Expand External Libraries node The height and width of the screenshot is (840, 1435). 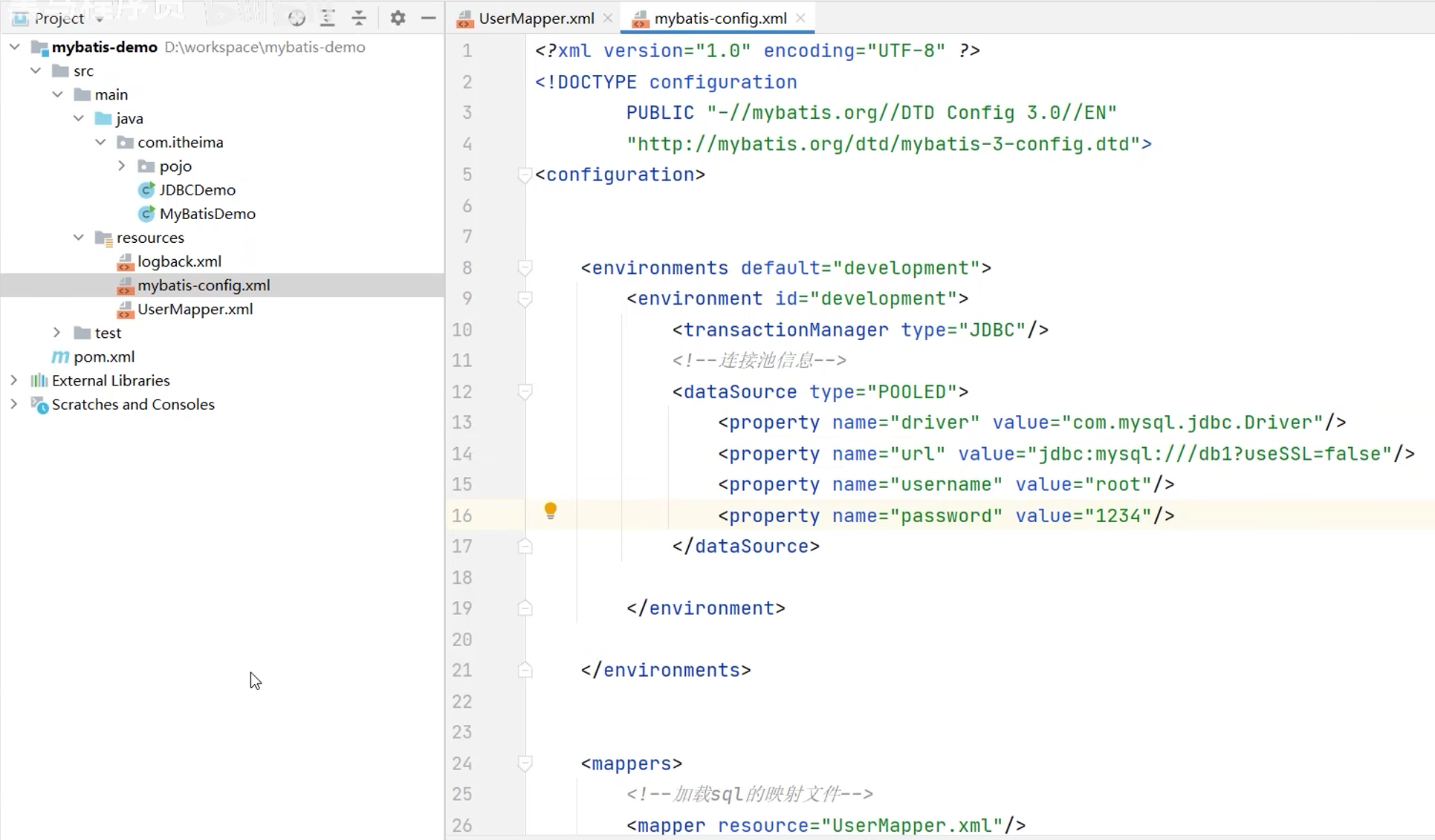tap(14, 380)
